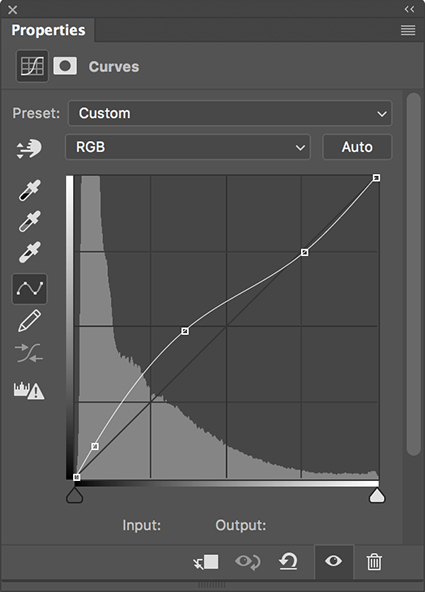
Task: Delete this adjustment layer via trash icon
Action: (x=374, y=561)
